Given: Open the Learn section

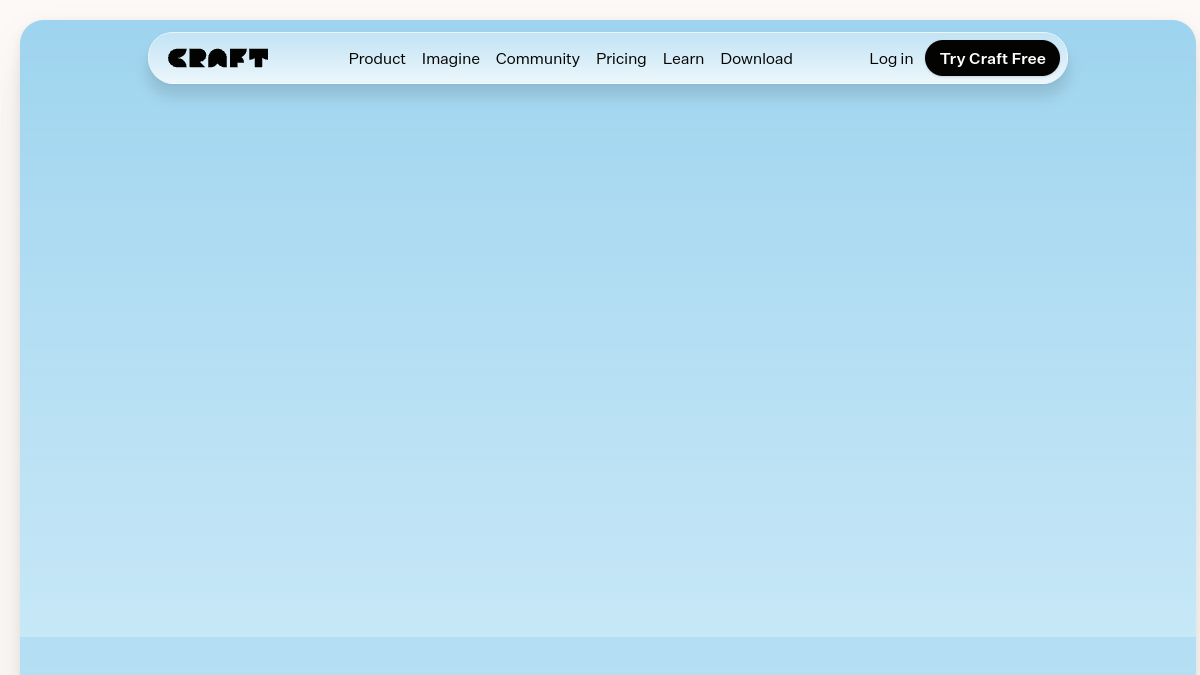Looking at the screenshot, I should (x=683, y=59).
